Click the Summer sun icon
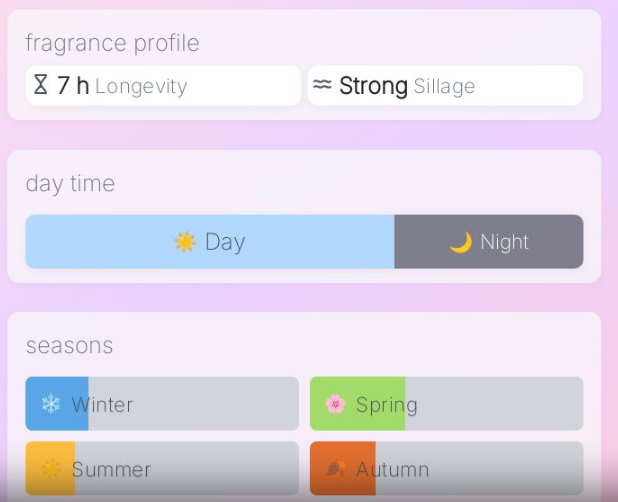Screen dimensions: 618x502 tap(50, 469)
